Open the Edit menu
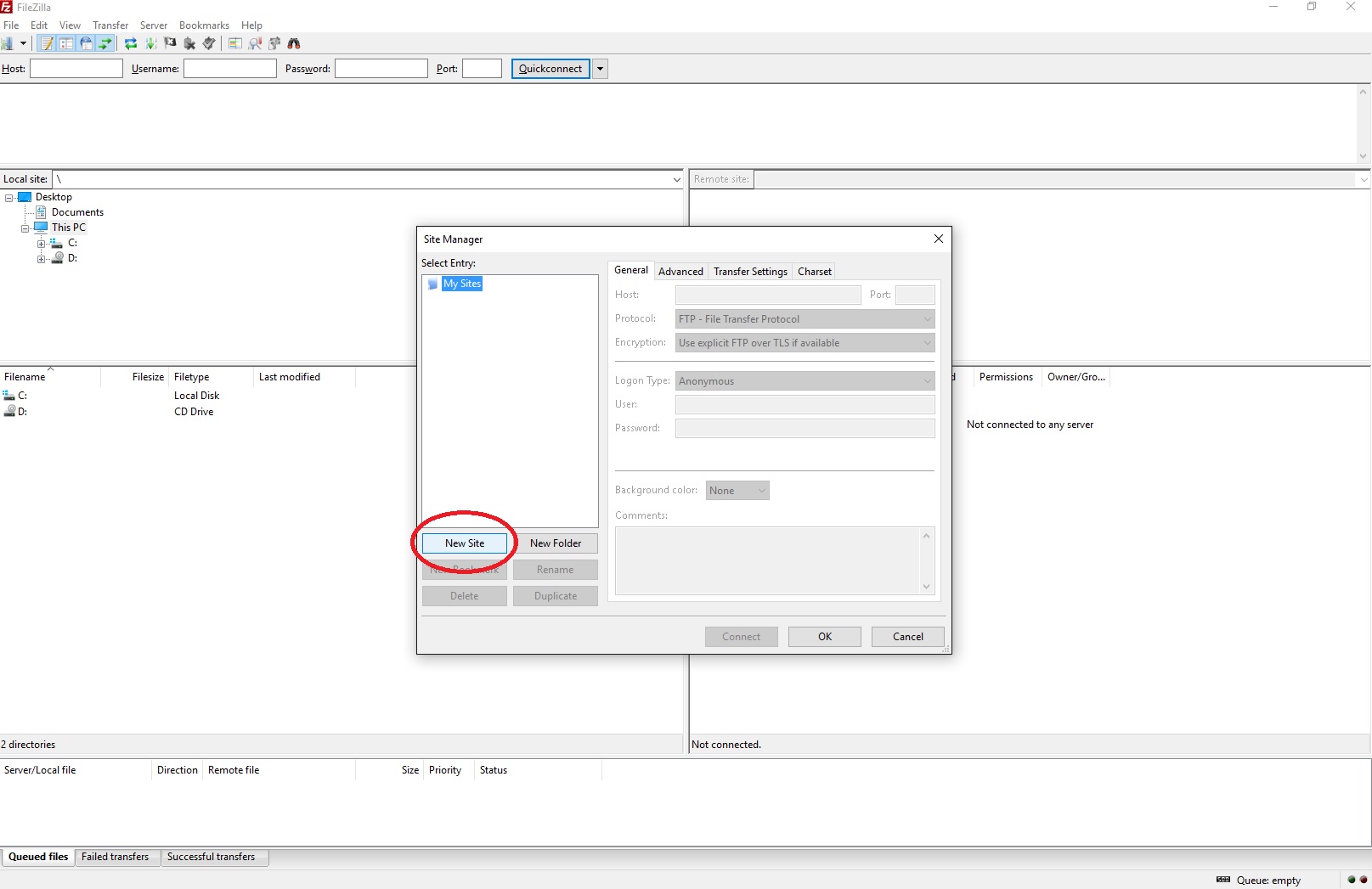1372x889 pixels. coord(39,25)
